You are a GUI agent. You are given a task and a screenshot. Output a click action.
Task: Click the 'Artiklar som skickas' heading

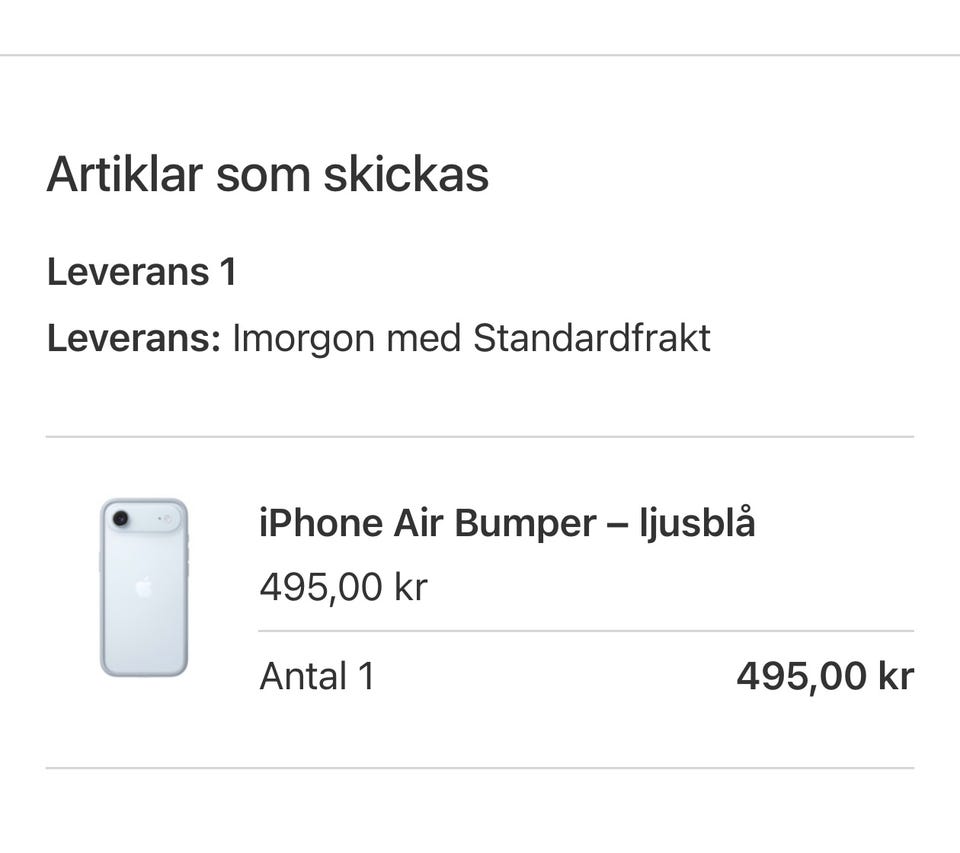pyautogui.click(x=268, y=175)
